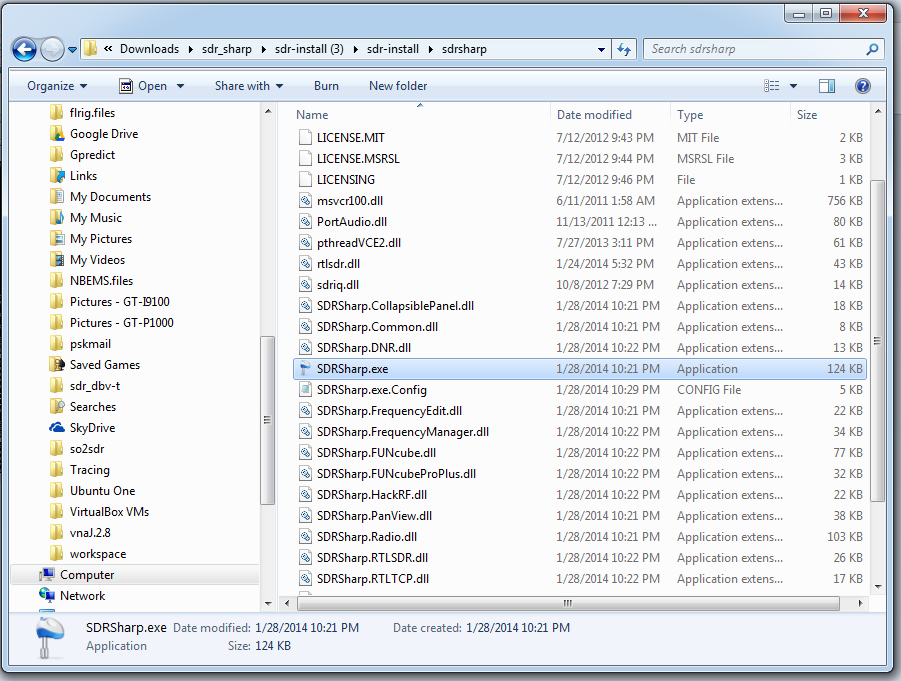
Task: Click the Refresh button beside address bar
Action: click(624, 49)
